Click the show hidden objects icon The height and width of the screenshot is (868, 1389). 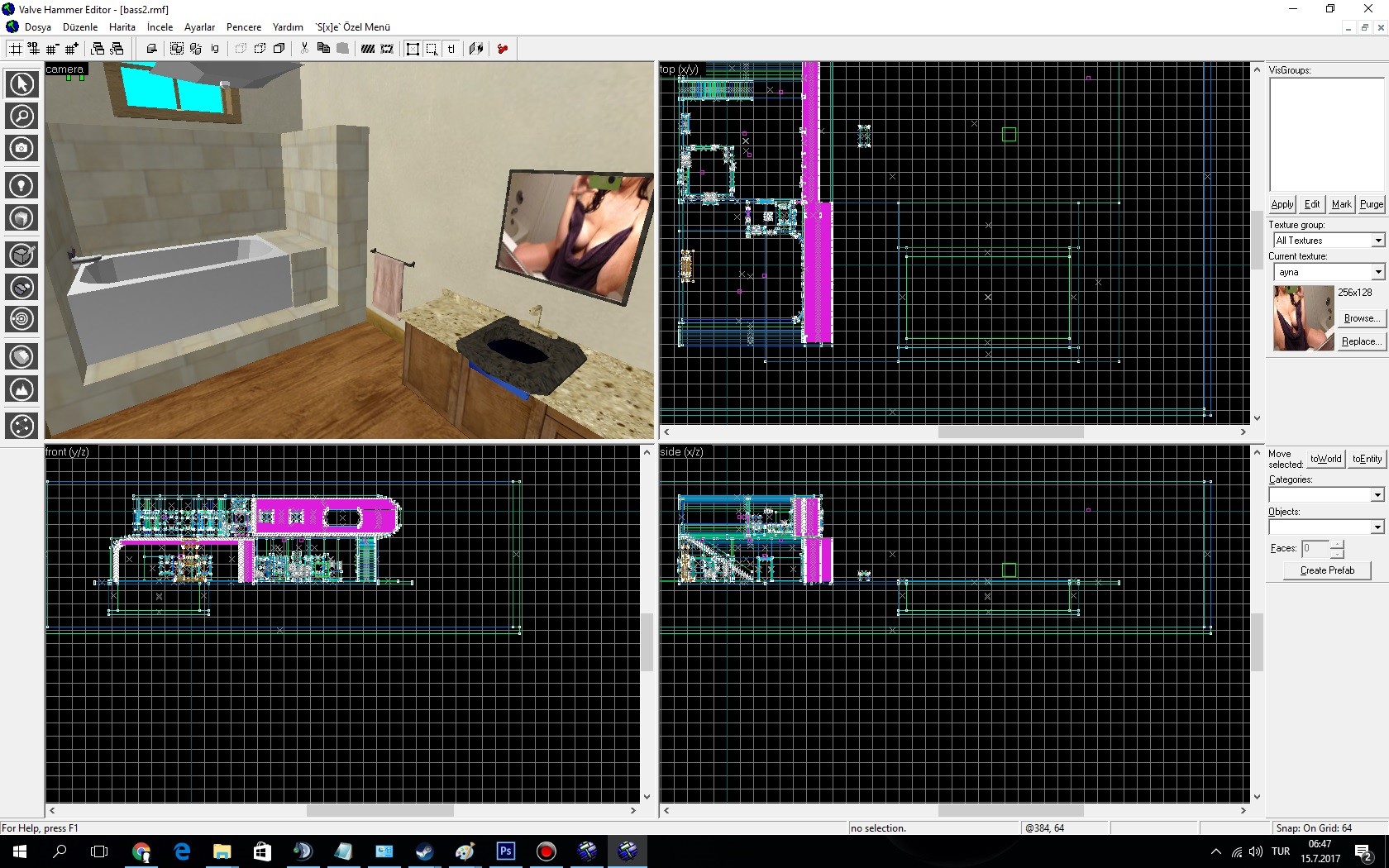(279, 49)
